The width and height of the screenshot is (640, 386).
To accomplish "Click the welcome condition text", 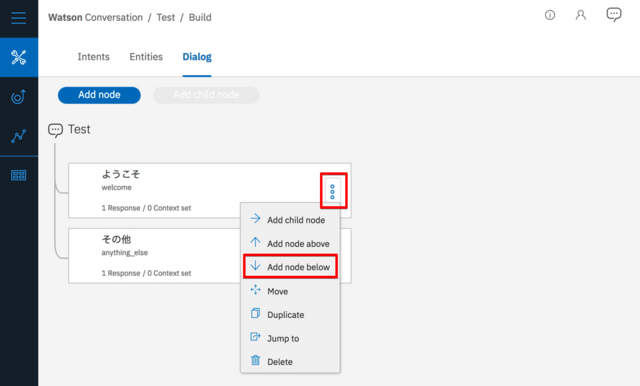I will pyautogui.click(x=117, y=188).
